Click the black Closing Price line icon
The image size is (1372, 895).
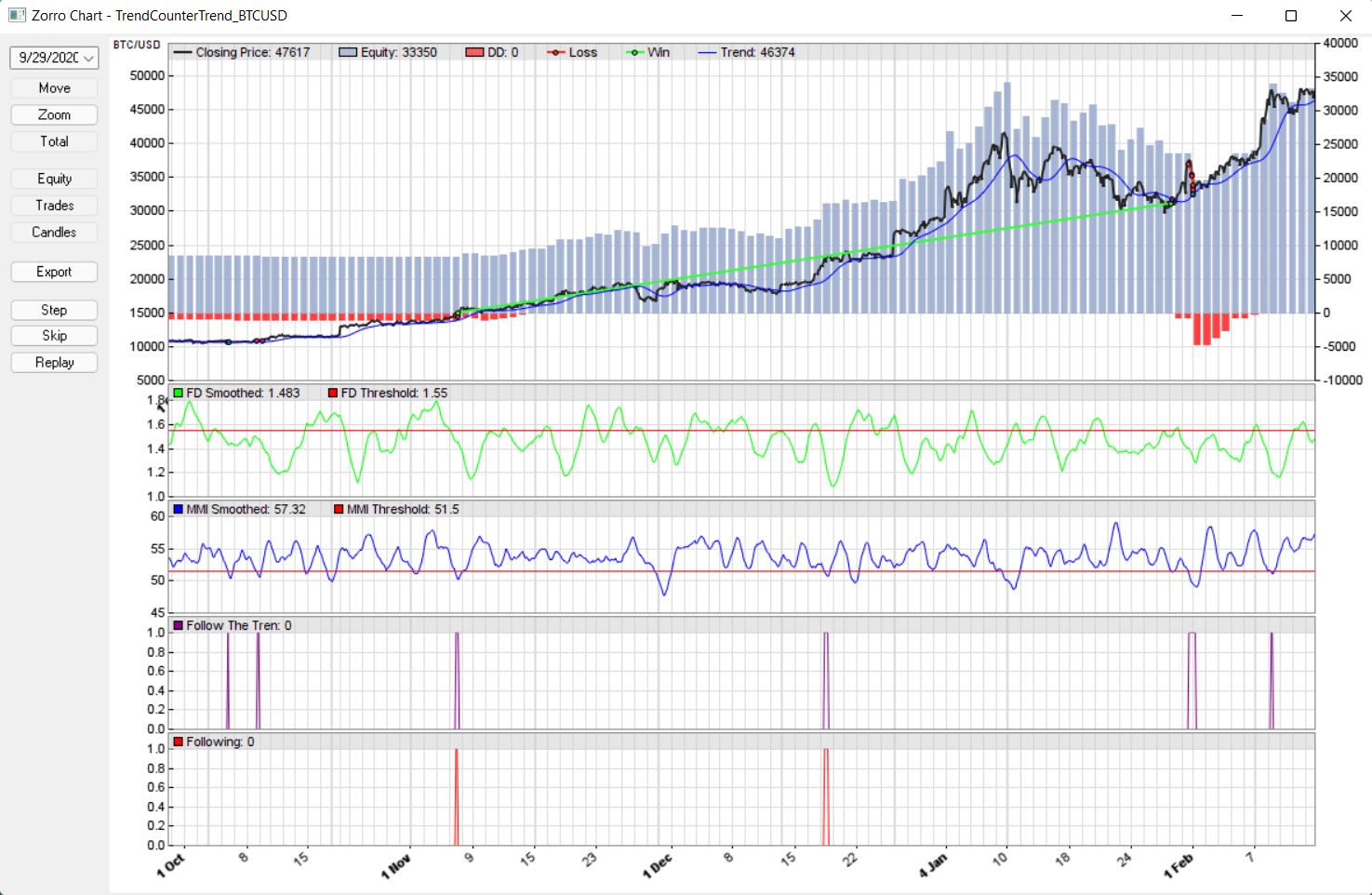pos(182,53)
